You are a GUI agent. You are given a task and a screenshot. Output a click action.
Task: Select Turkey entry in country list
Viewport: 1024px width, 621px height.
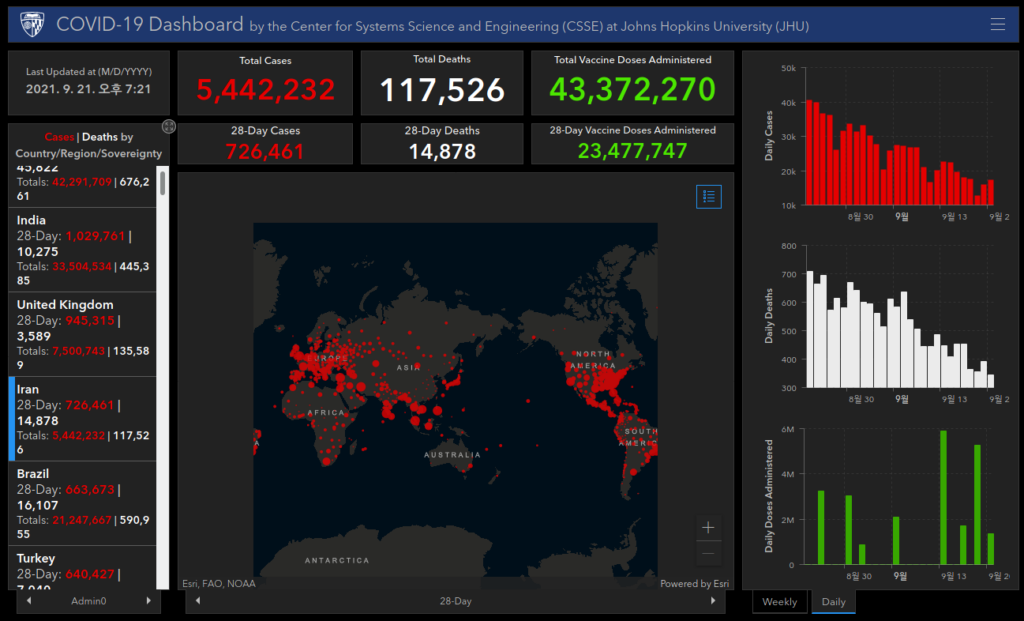coord(82,567)
